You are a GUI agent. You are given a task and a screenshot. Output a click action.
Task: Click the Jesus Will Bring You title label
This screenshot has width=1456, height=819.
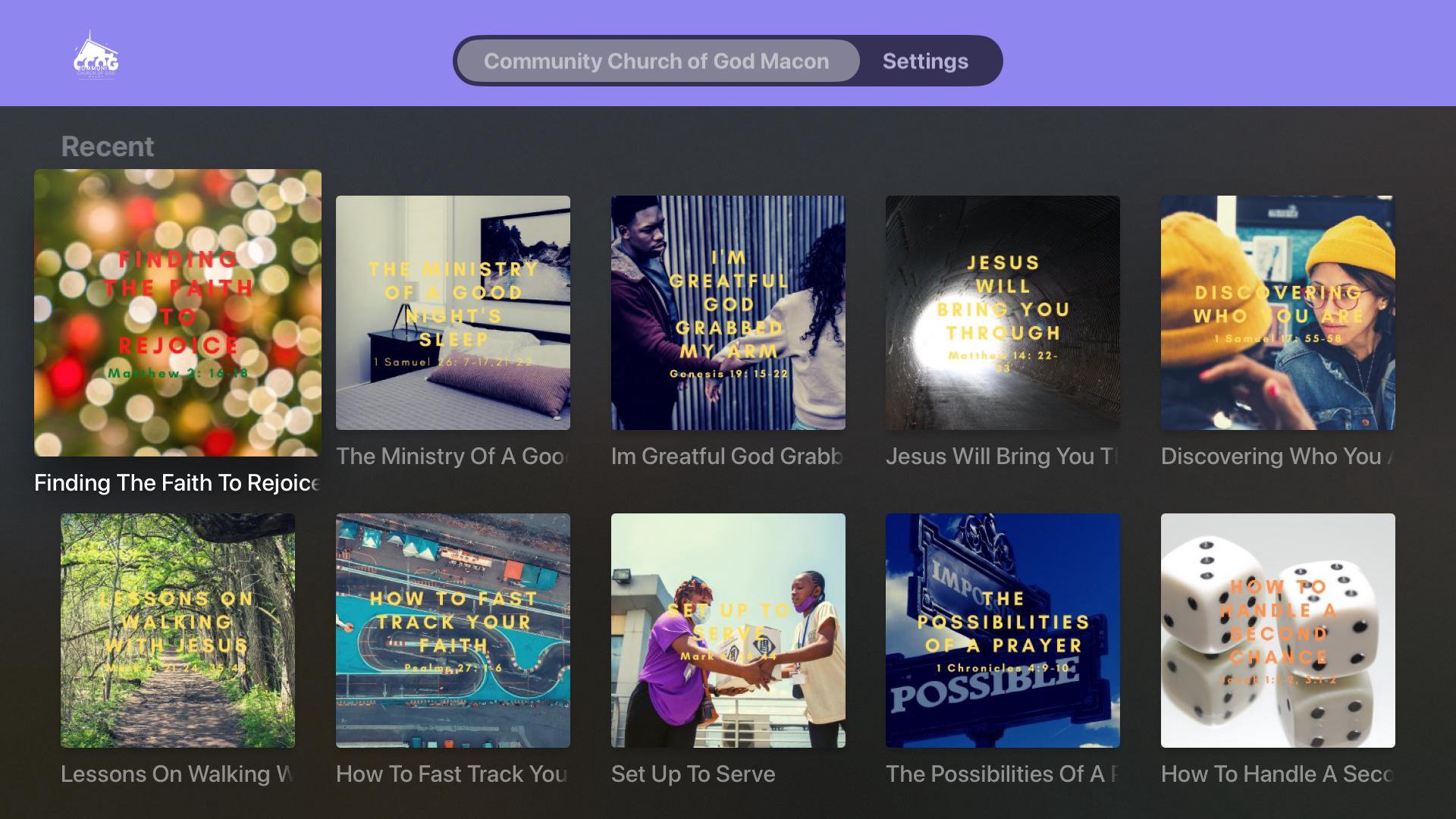[1003, 456]
